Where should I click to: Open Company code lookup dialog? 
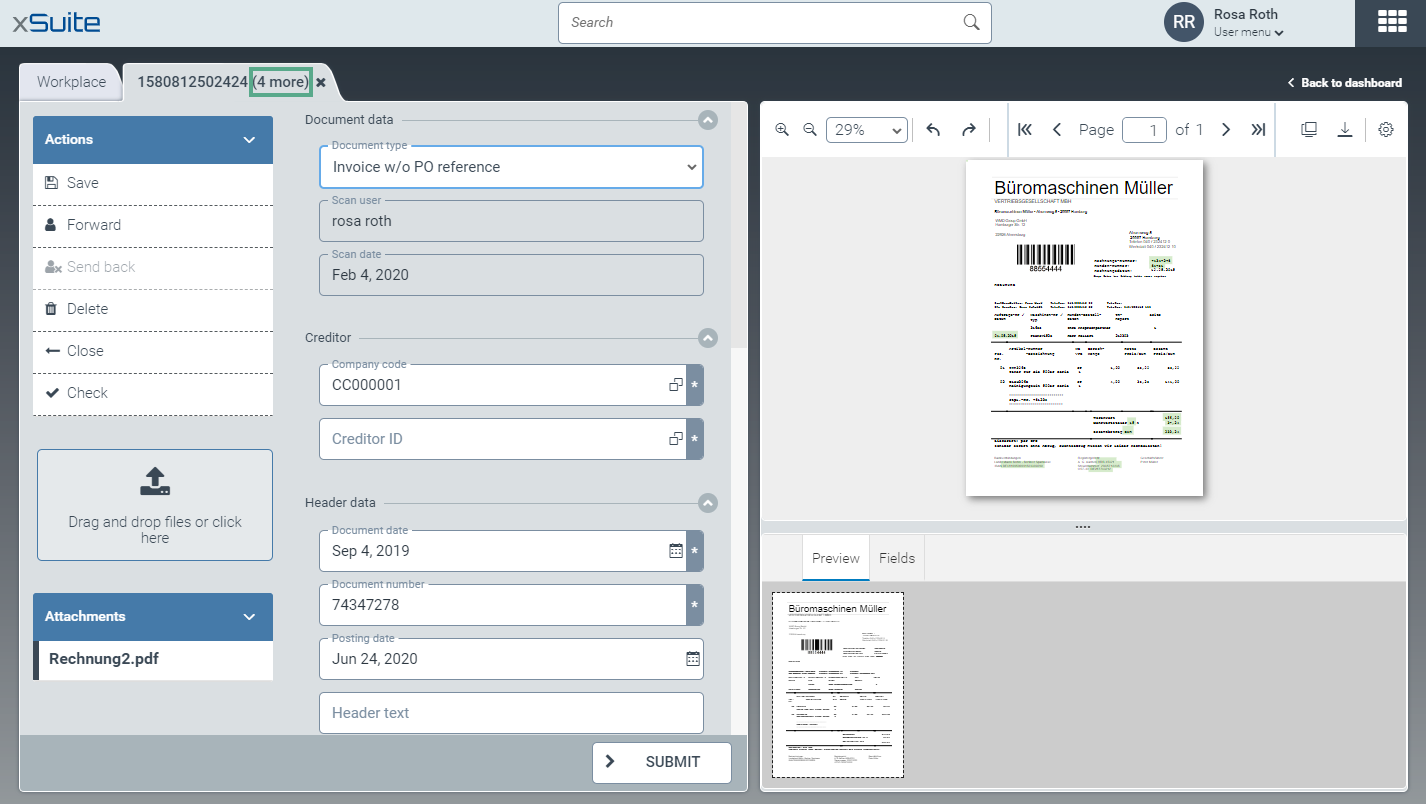tap(676, 385)
